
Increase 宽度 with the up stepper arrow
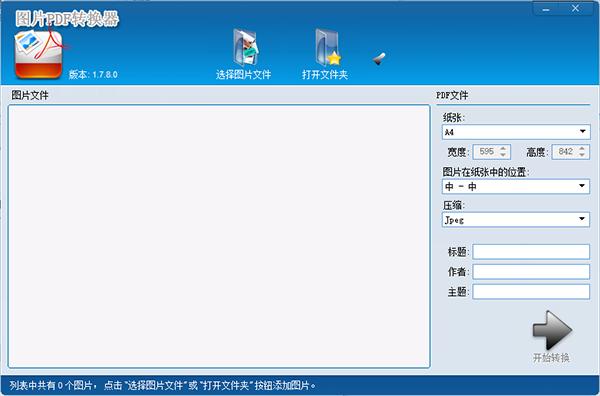[x=503, y=148]
